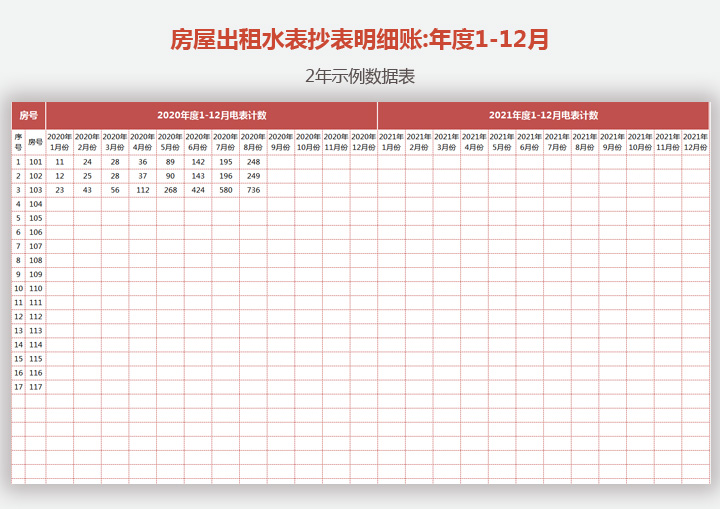Viewport: 720px width, 509px height.
Task: Select the value 248 in room 101's row
Action: point(253,162)
